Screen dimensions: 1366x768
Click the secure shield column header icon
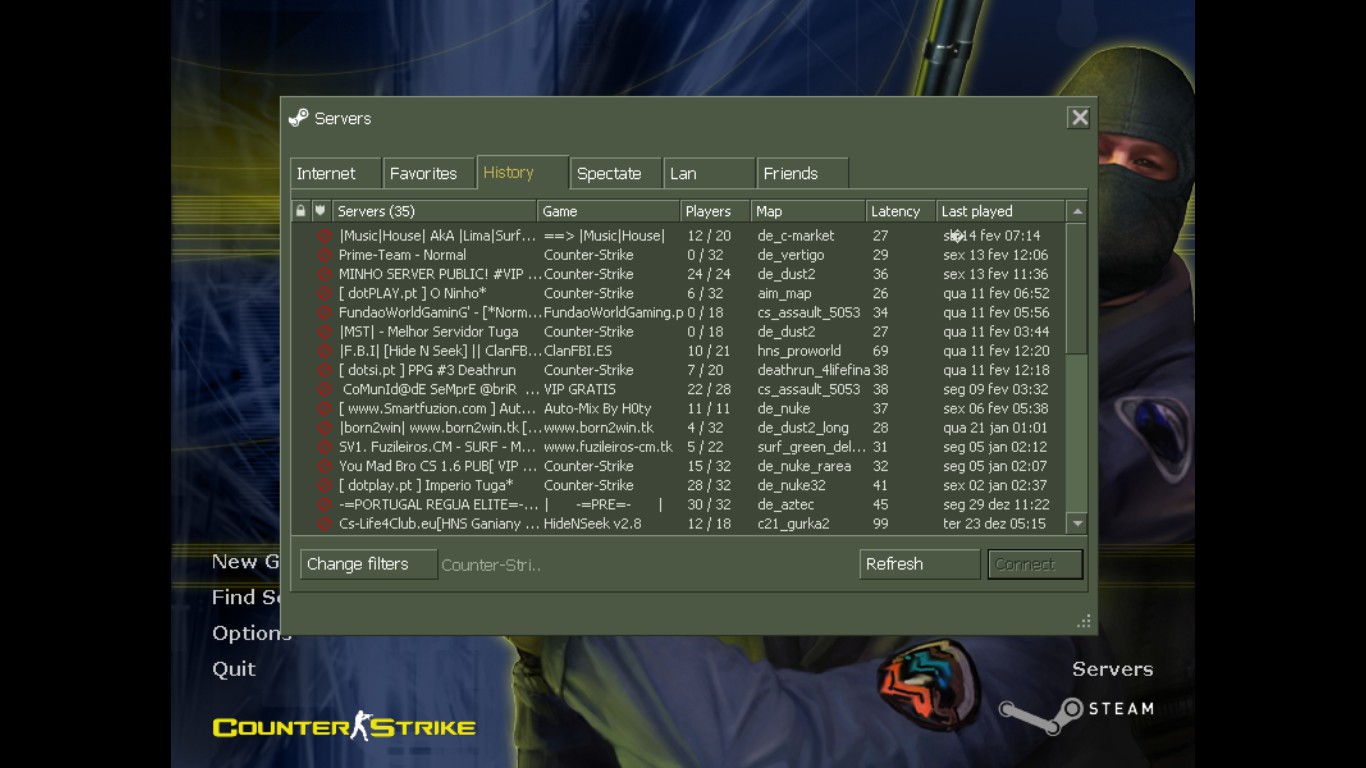[x=320, y=211]
